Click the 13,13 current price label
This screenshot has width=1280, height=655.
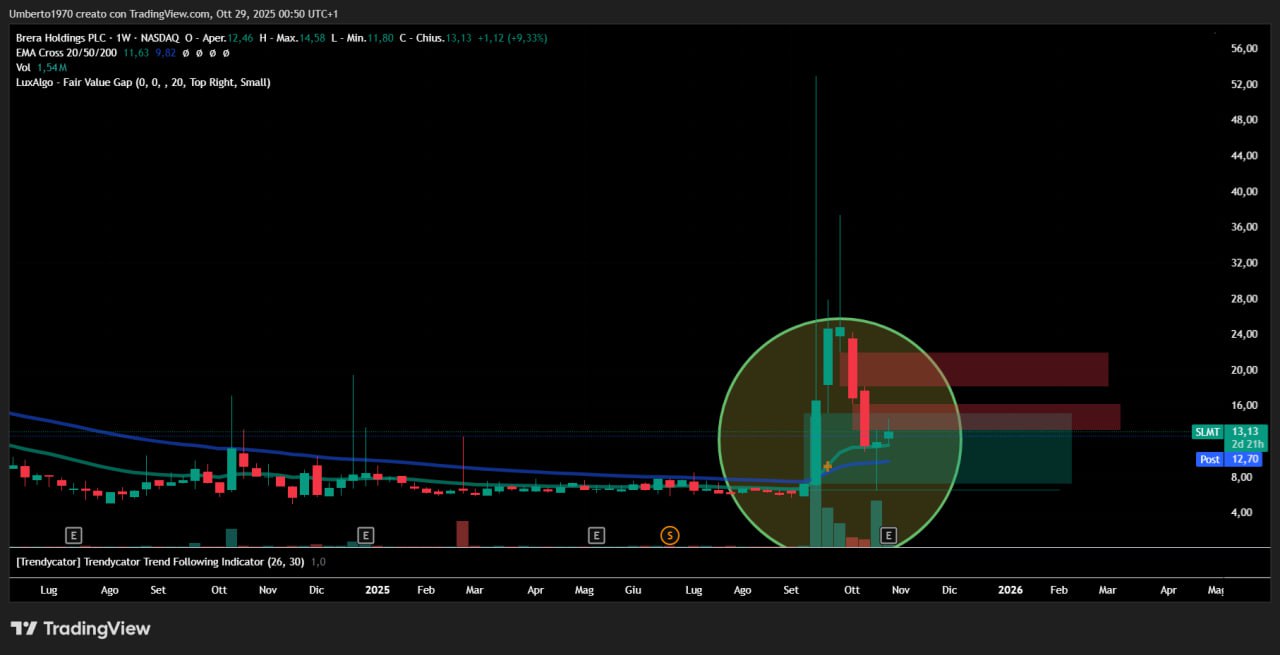tap(1244, 432)
